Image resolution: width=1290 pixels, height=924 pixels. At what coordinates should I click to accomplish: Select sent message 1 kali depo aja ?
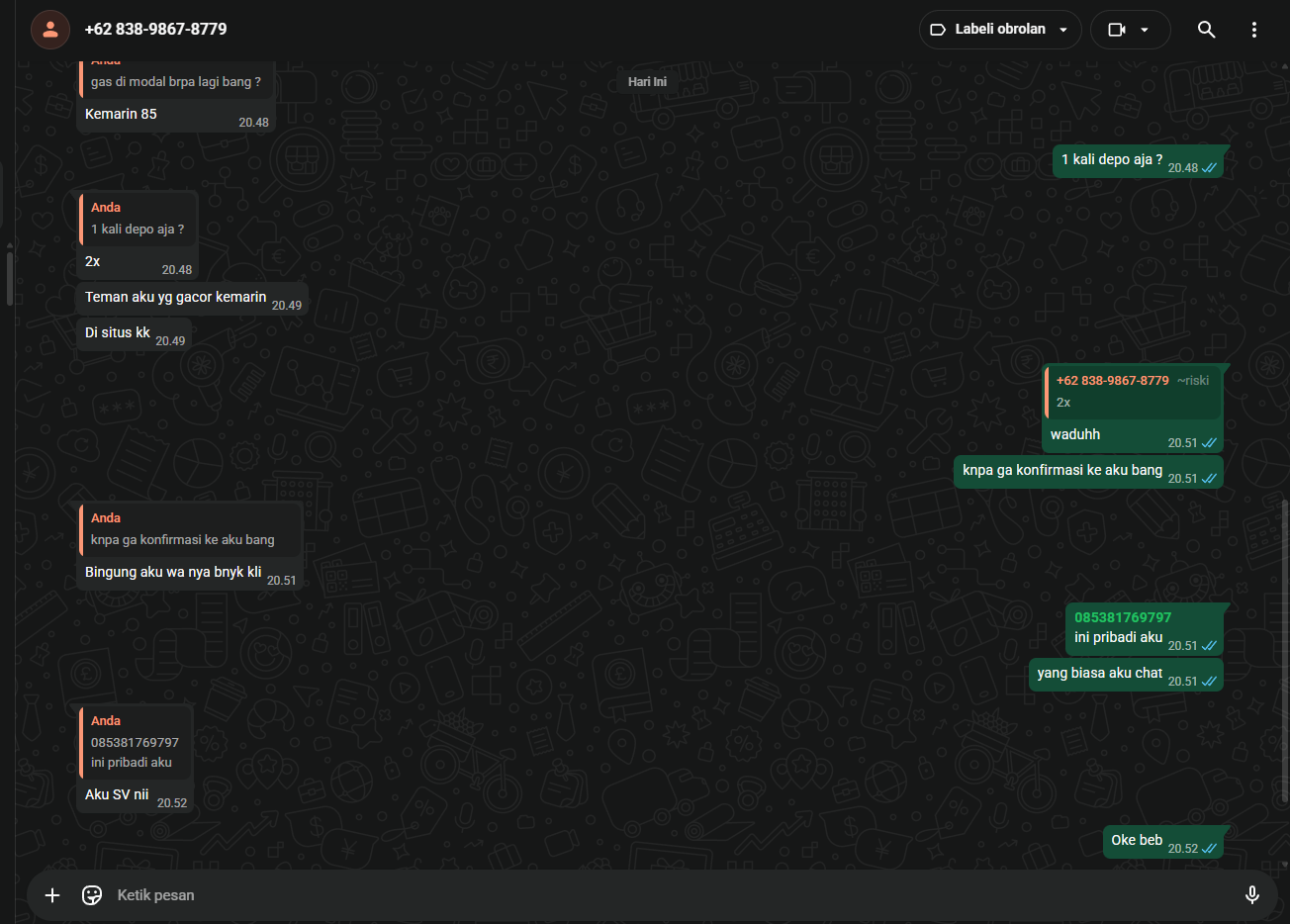[x=1112, y=159]
